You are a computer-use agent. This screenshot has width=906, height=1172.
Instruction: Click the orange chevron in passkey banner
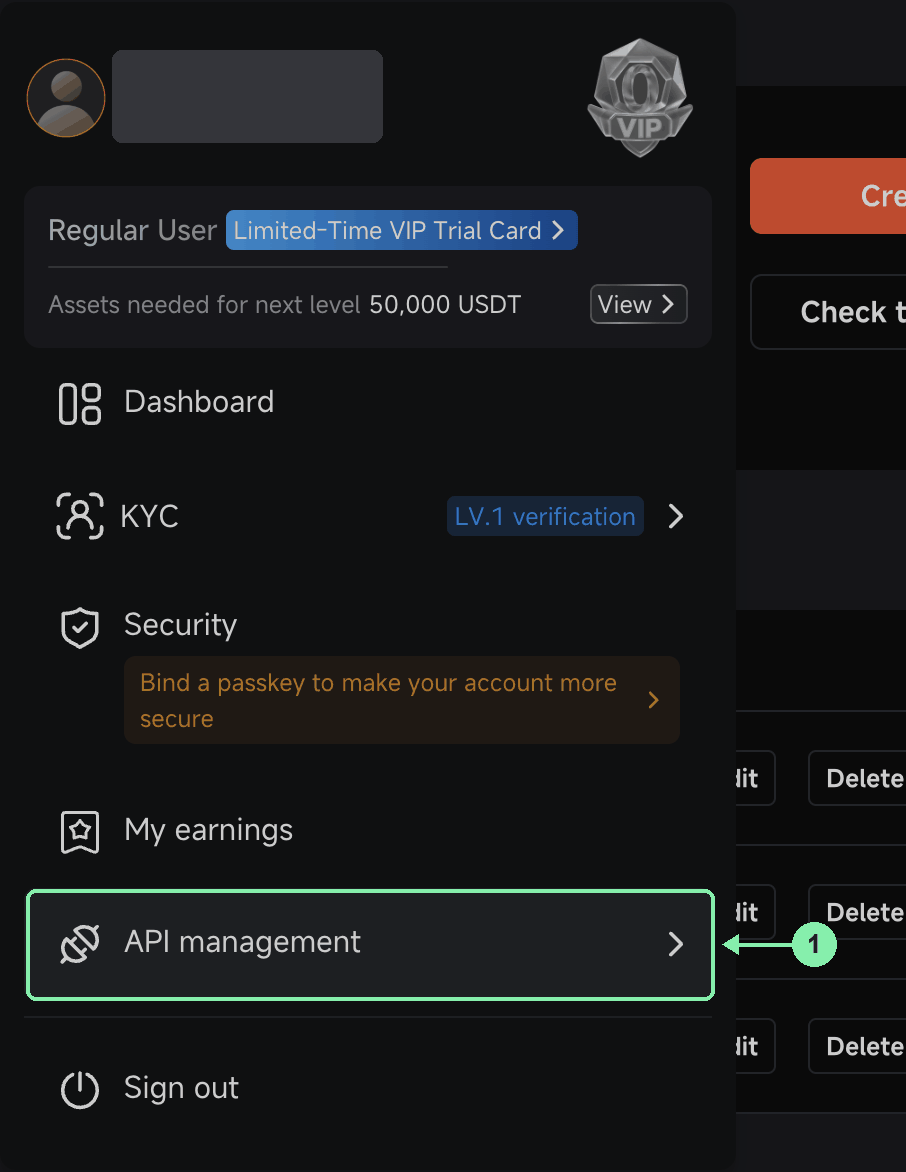click(x=653, y=700)
